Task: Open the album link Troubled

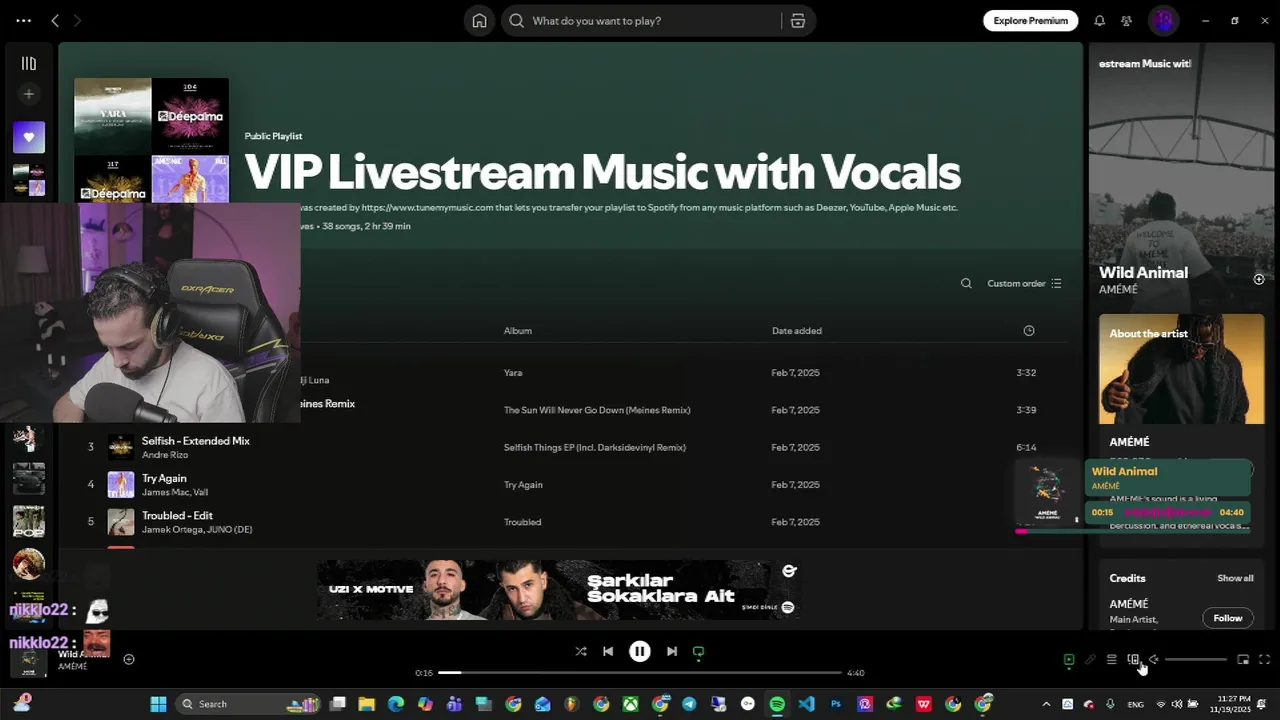Action: [x=523, y=522]
